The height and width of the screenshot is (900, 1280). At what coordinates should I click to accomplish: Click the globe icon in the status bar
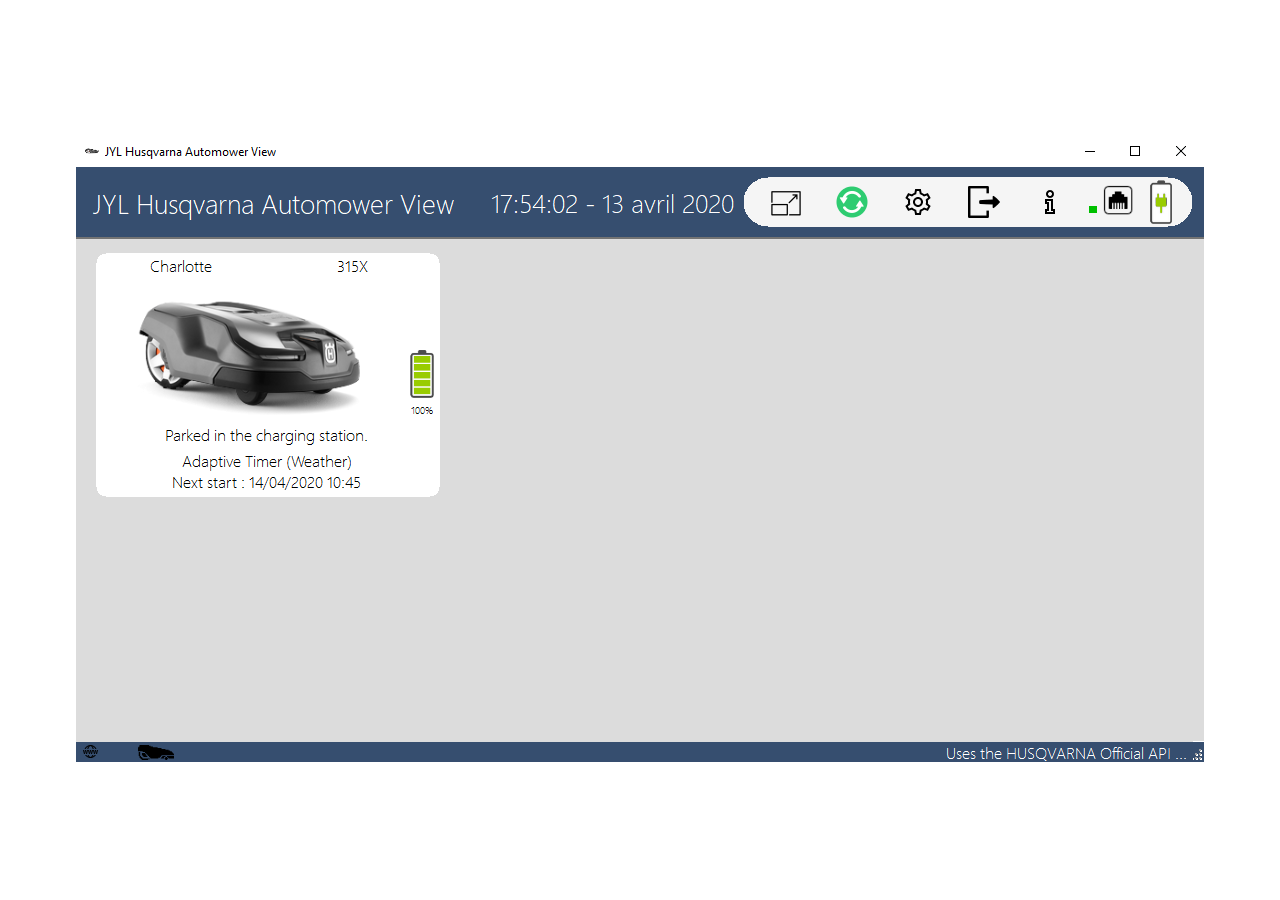click(x=91, y=751)
